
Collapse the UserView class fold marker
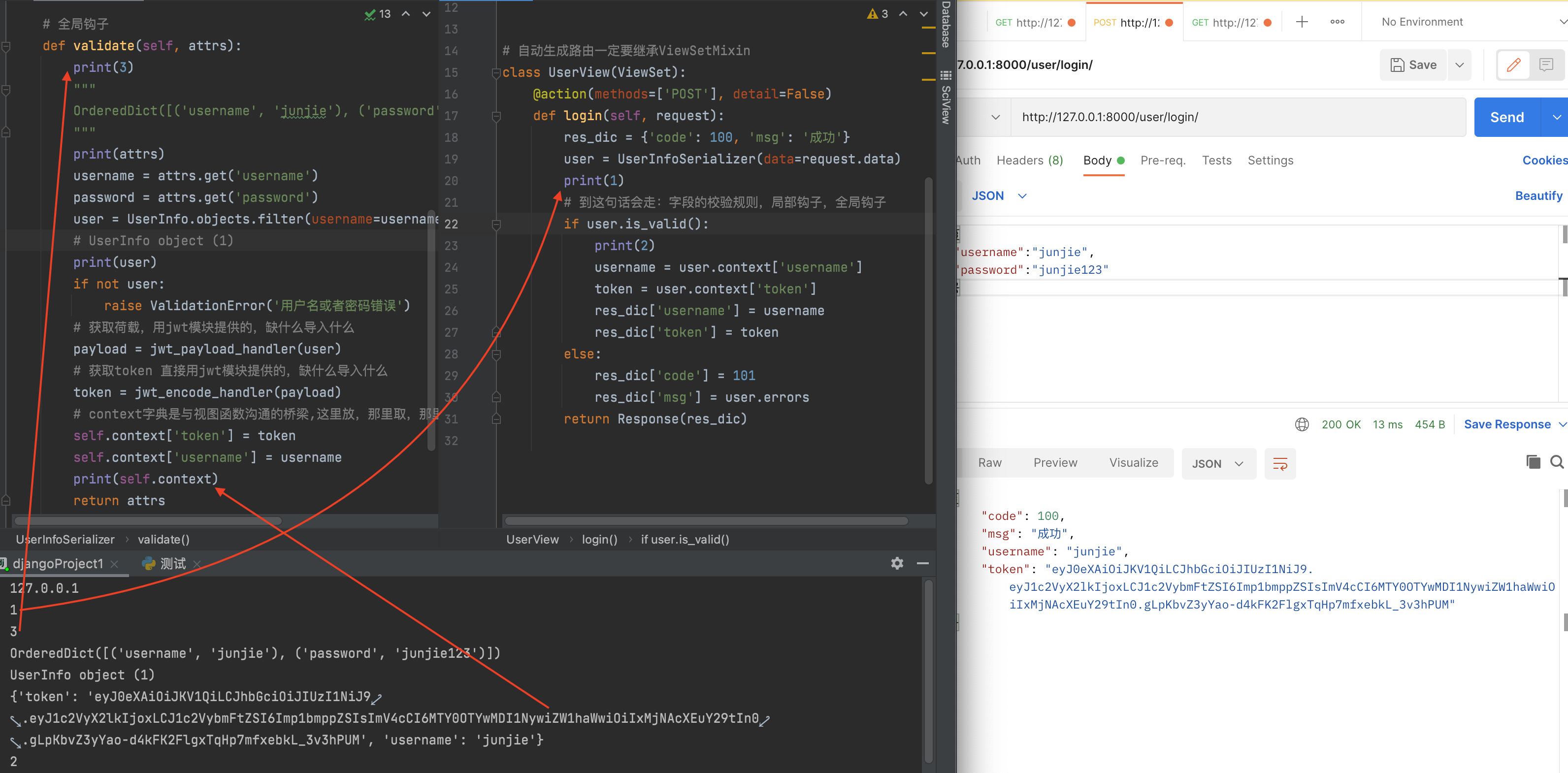(x=496, y=73)
